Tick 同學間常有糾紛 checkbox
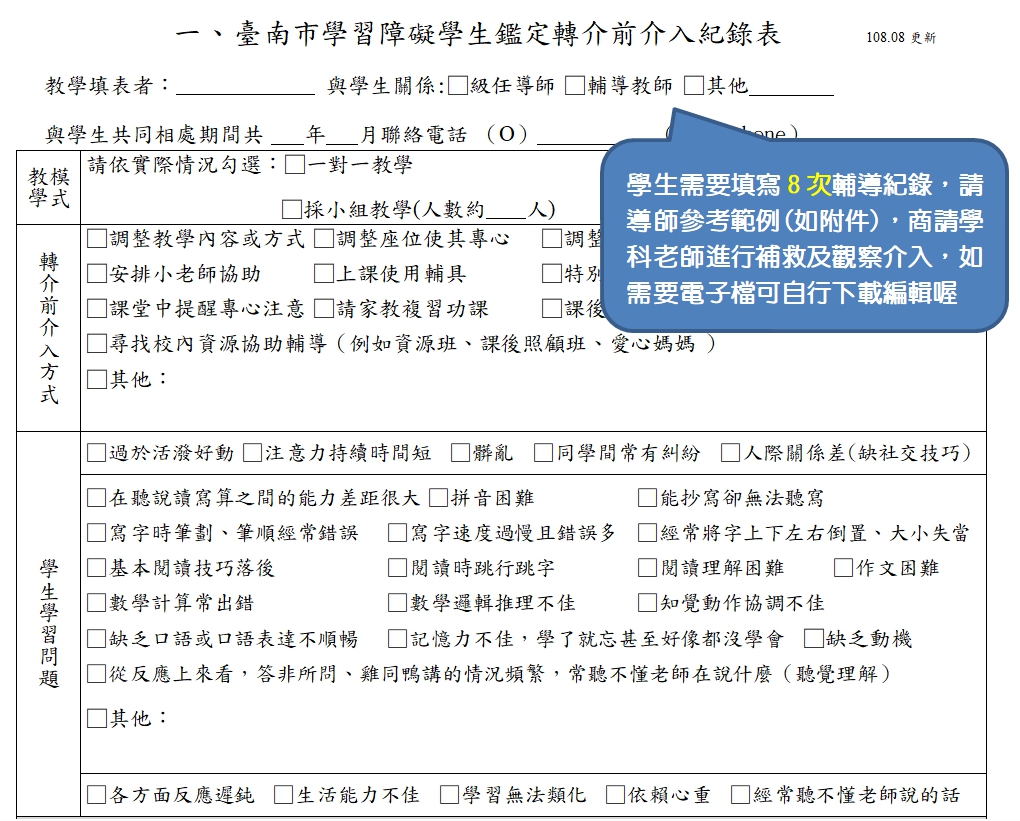Image resolution: width=1020 pixels, height=821 pixels. (543, 453)
